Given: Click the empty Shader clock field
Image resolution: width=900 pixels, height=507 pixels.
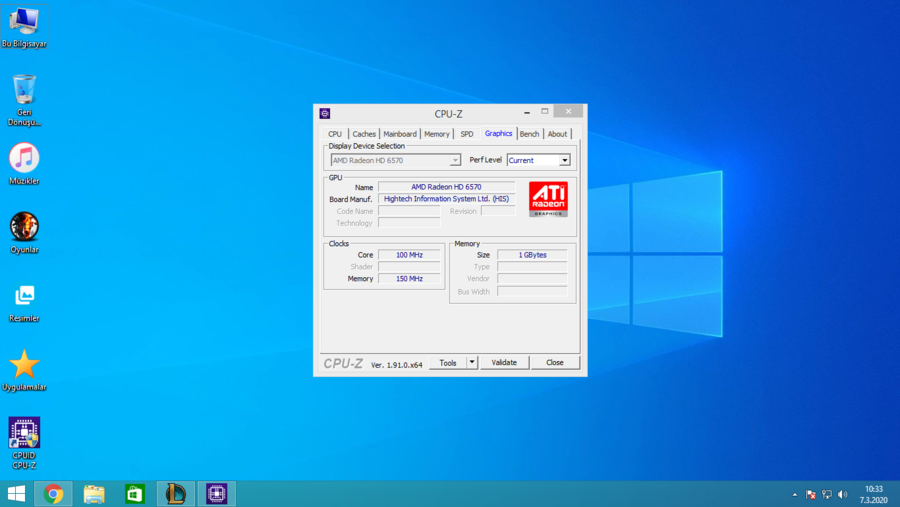Looking at the screenshot, I should point(409,267).
